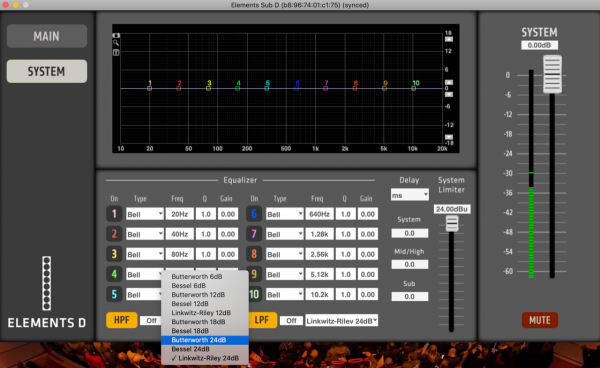Click the System Limiter fader handle
Image resolution: width=600 pixels, height=368 pixels.
[452, 223]
